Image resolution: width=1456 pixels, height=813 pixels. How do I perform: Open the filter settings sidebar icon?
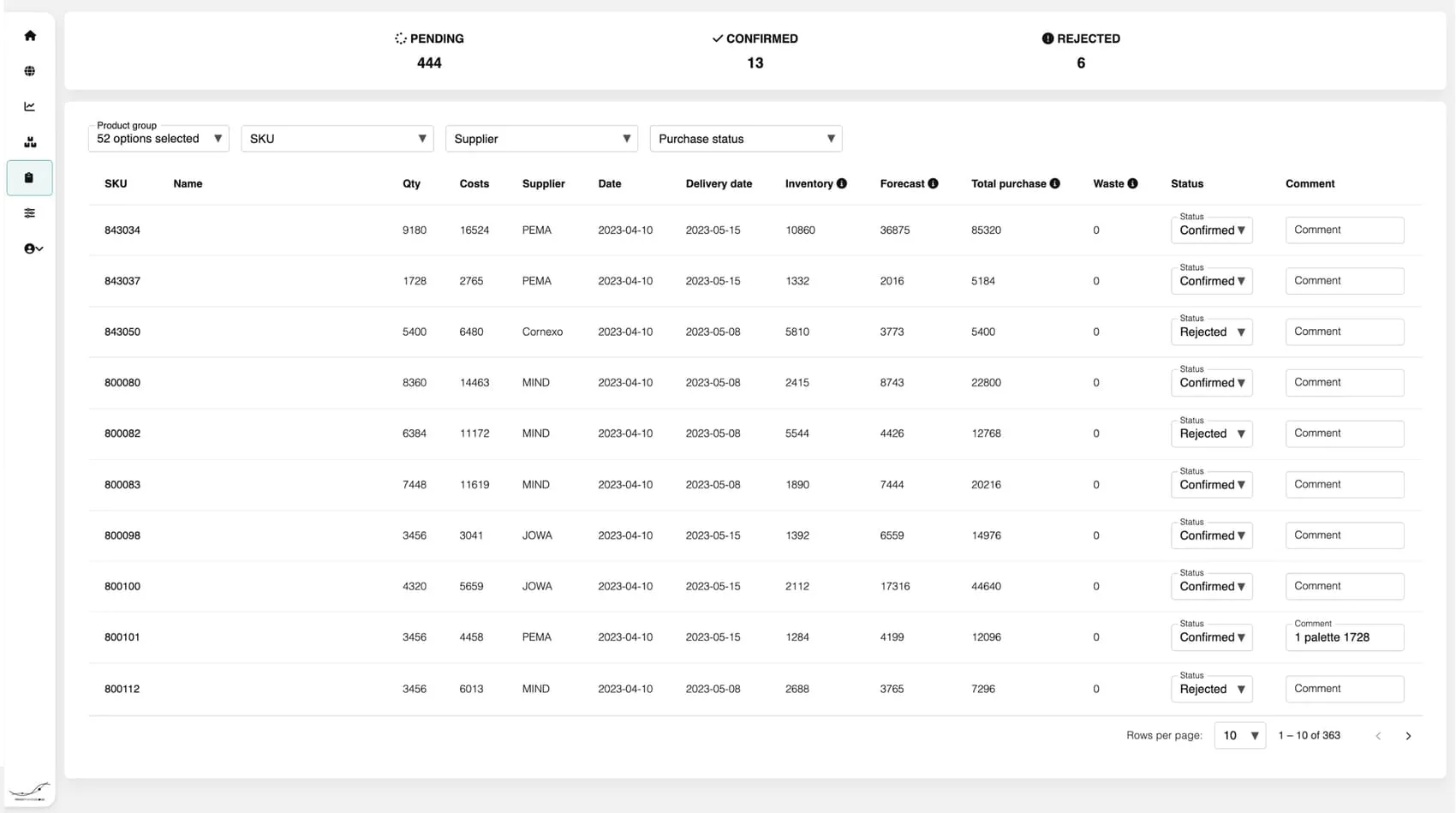30,212
